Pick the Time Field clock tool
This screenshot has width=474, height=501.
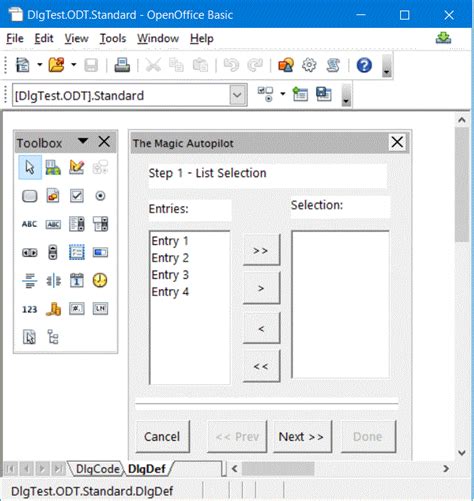100,280
